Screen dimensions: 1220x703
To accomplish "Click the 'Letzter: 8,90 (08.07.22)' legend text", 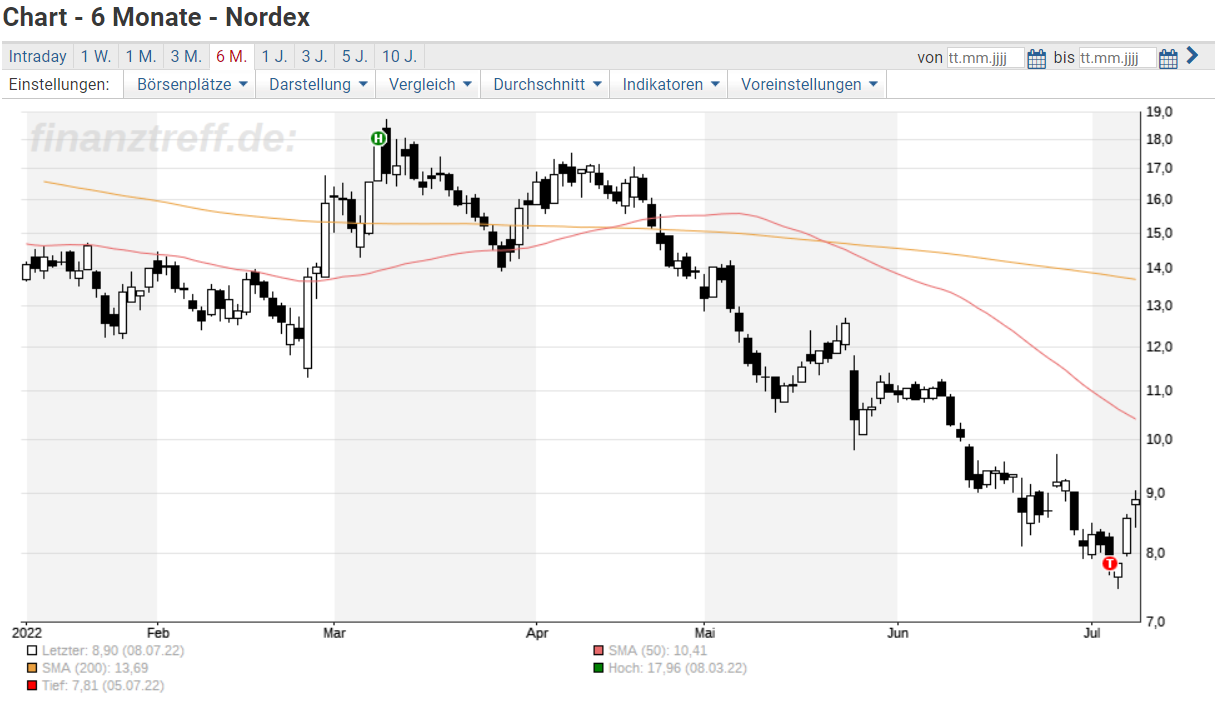I will [x=113, y=650].
